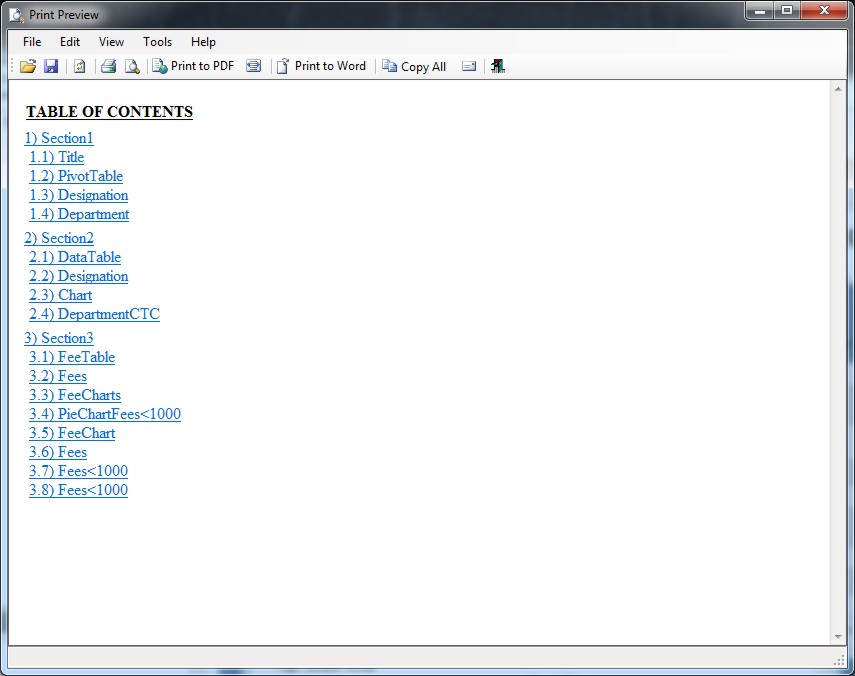
Task: Click the icon right of Copy All
Action: click(x=469, y=66)
